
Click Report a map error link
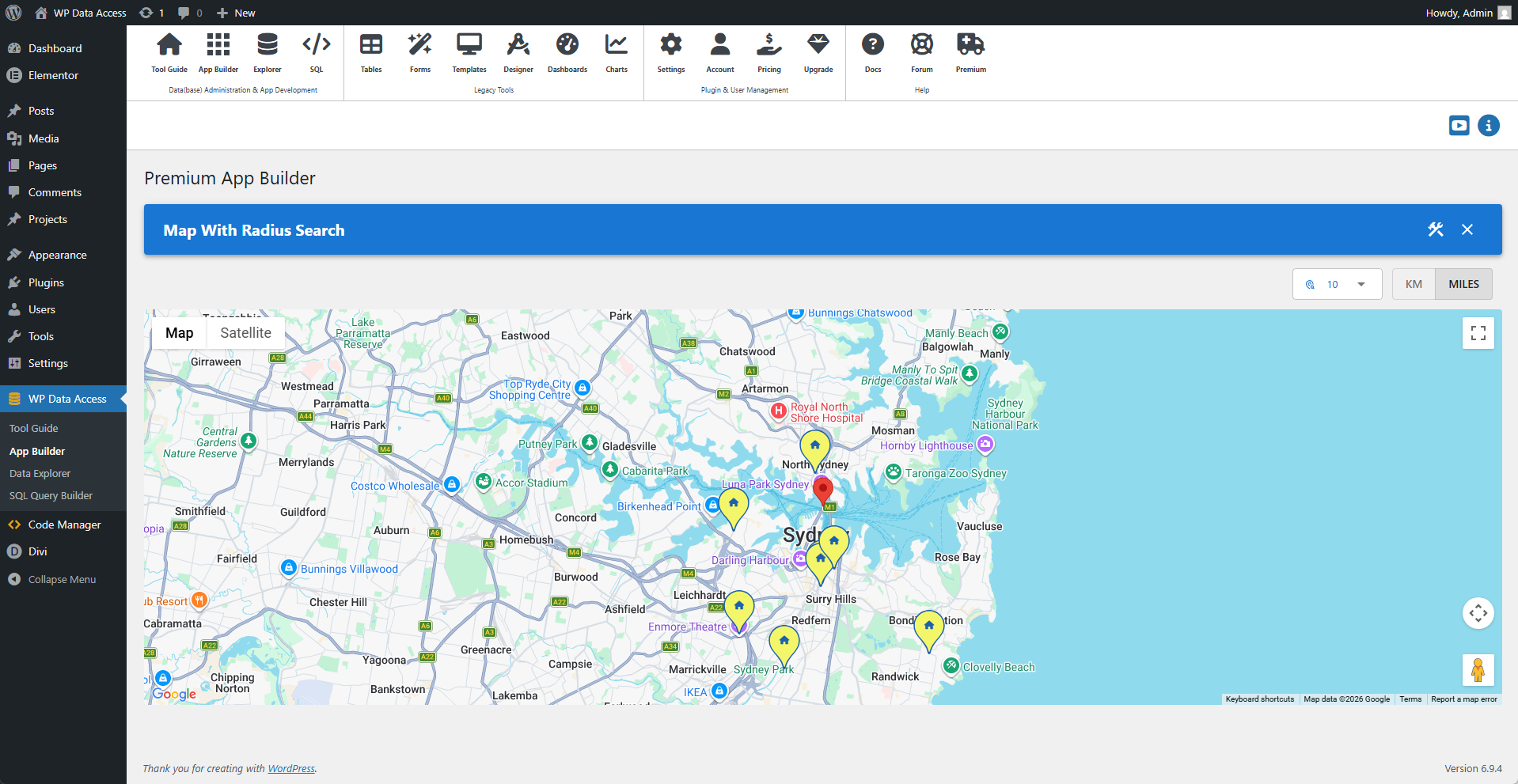1463,699
